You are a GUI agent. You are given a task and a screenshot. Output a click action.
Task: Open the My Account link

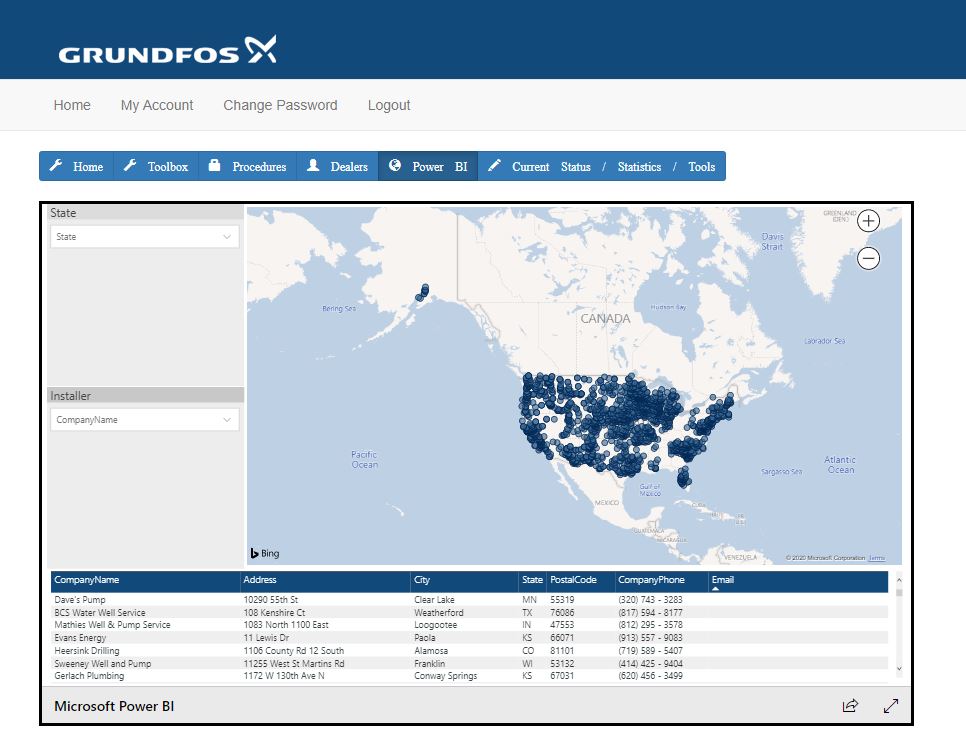click(x=157, y=105)
